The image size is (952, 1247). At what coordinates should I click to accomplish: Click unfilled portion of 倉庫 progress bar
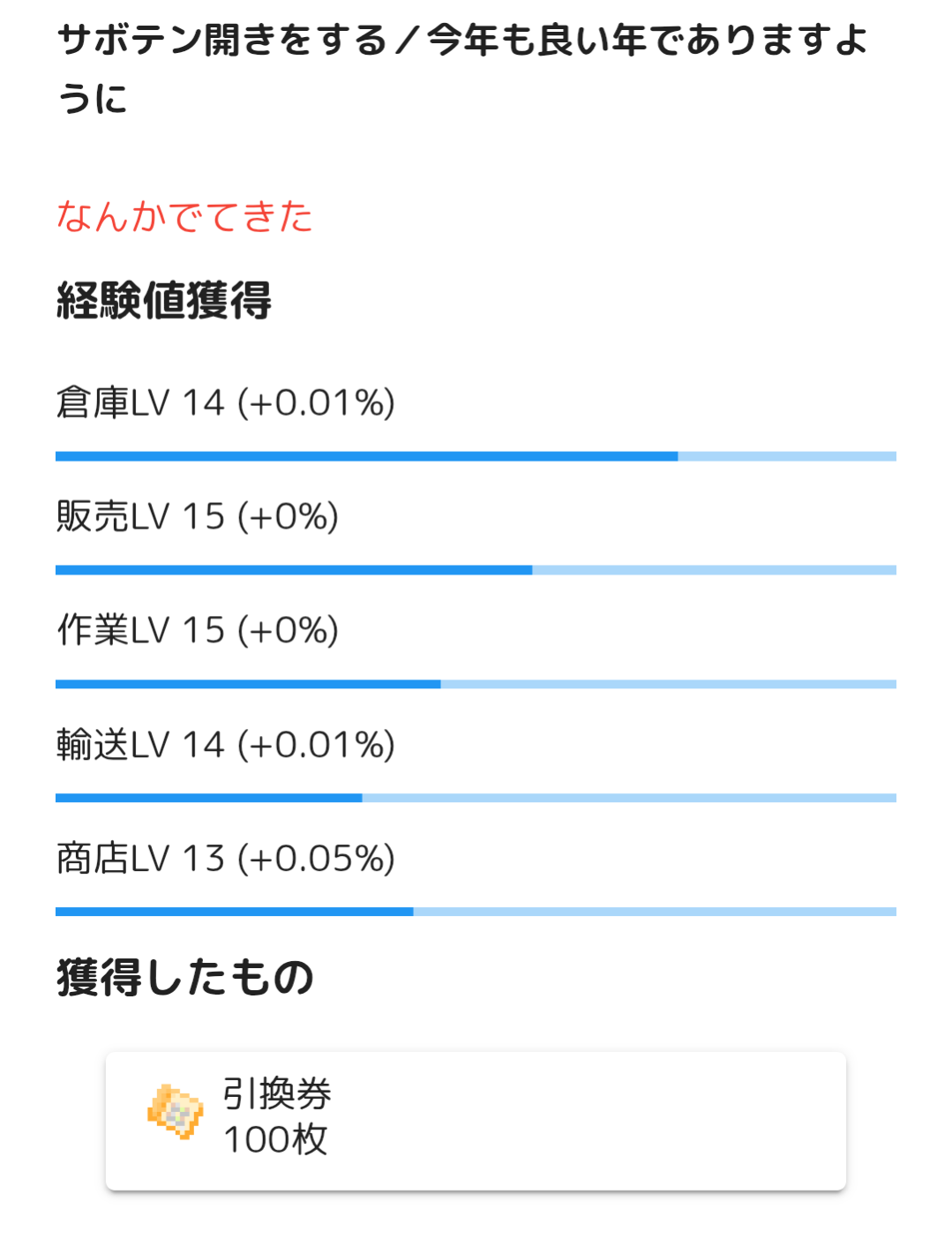click(786, 456)
